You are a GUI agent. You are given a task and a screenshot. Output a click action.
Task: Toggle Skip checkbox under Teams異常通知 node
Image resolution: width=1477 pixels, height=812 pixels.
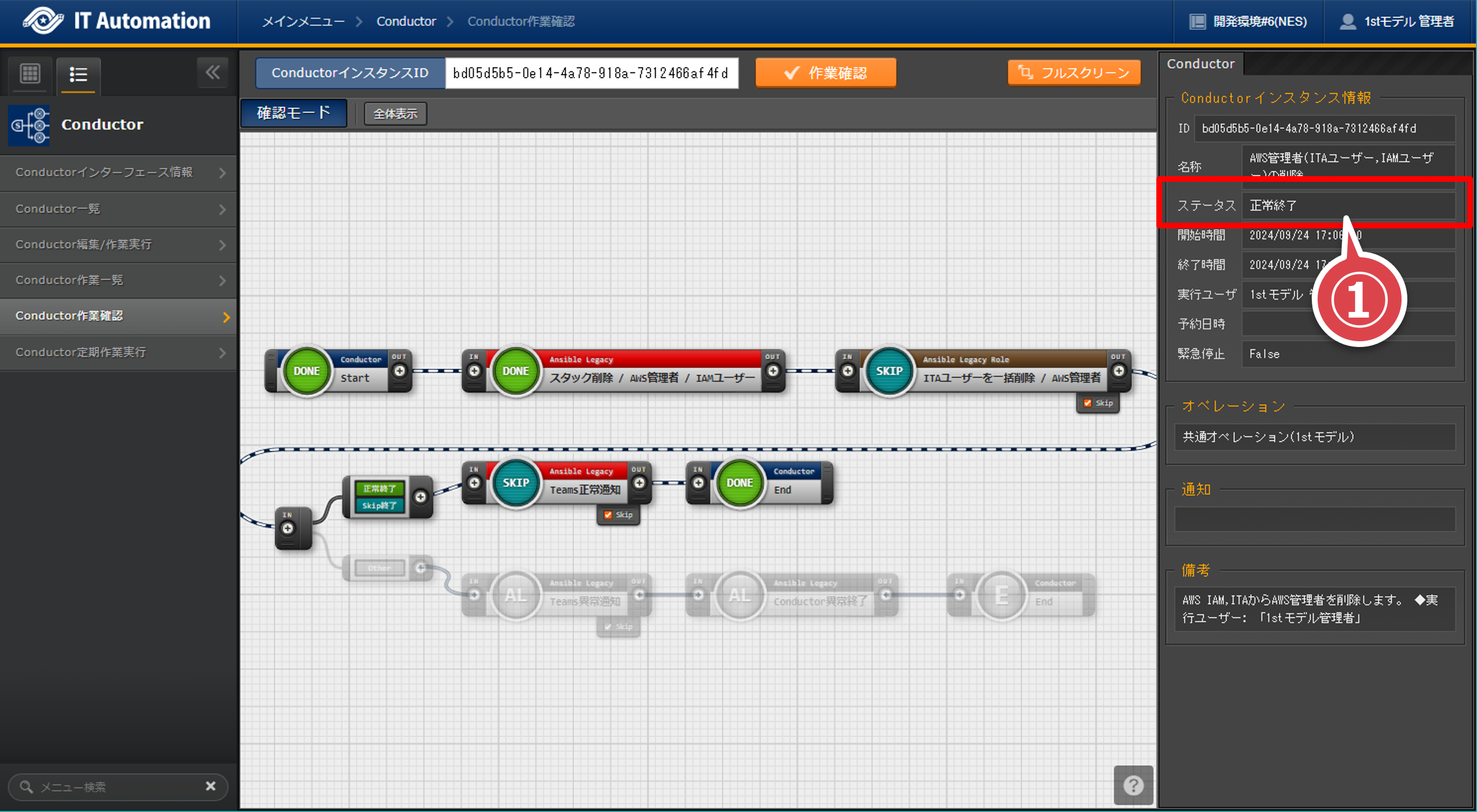click(x=608, y=626)
